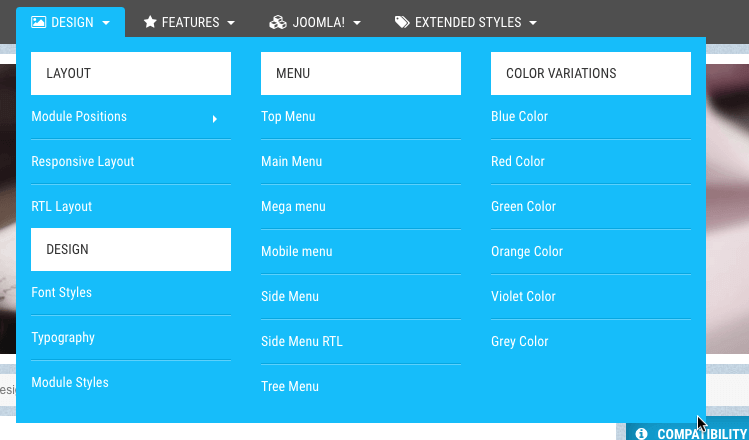Go to the Tree Menu page
This screenshot has height=440, width=749.
pyautogui.click(x=290, y=387)
